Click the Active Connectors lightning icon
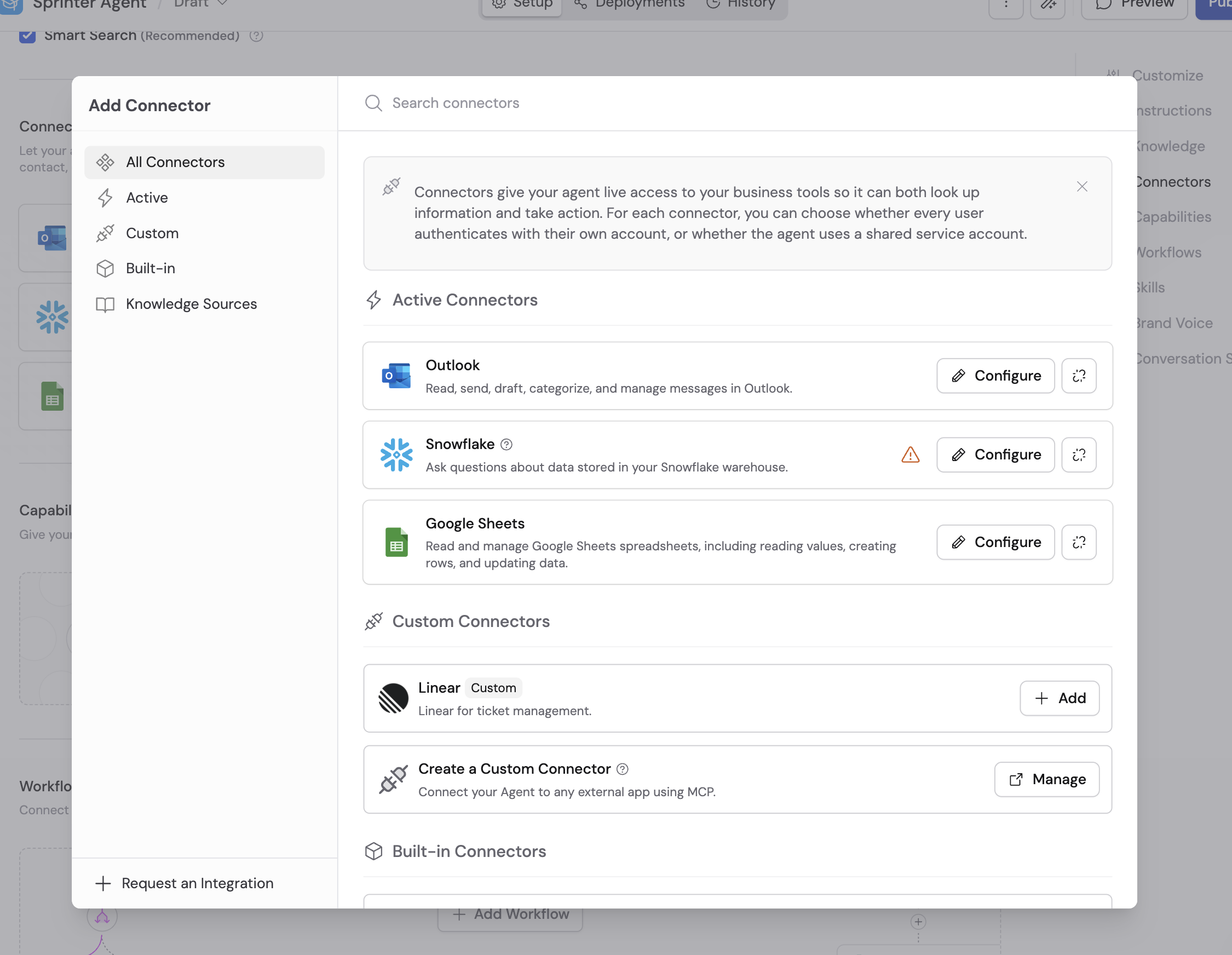Screen dimensions: 1232x955 click(373, 300)
